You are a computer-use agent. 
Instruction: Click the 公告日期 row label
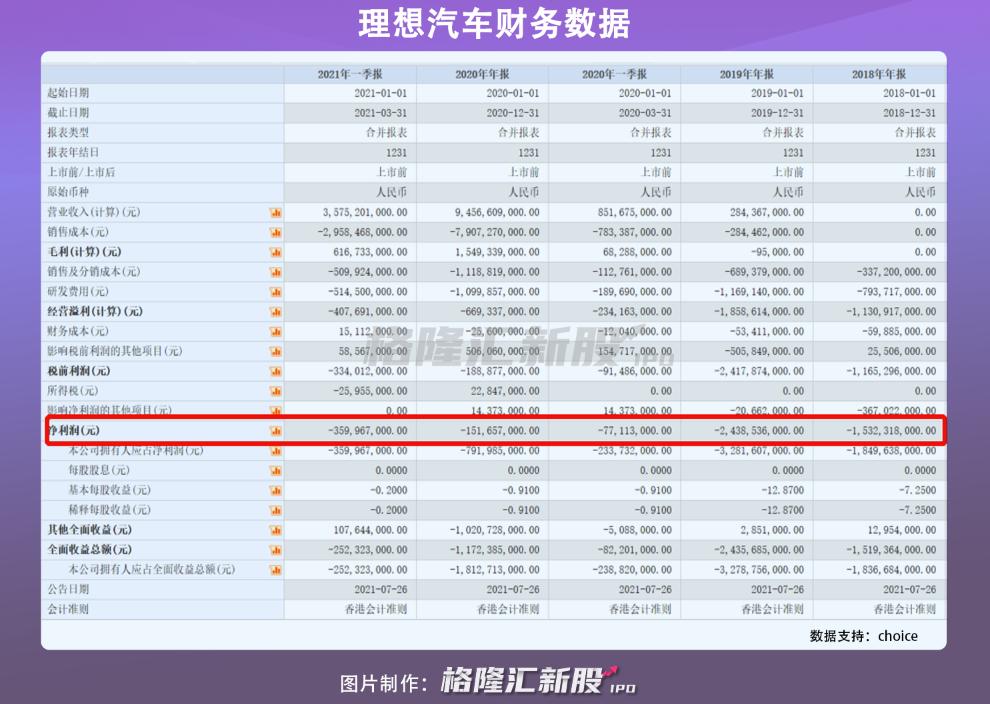68,590
